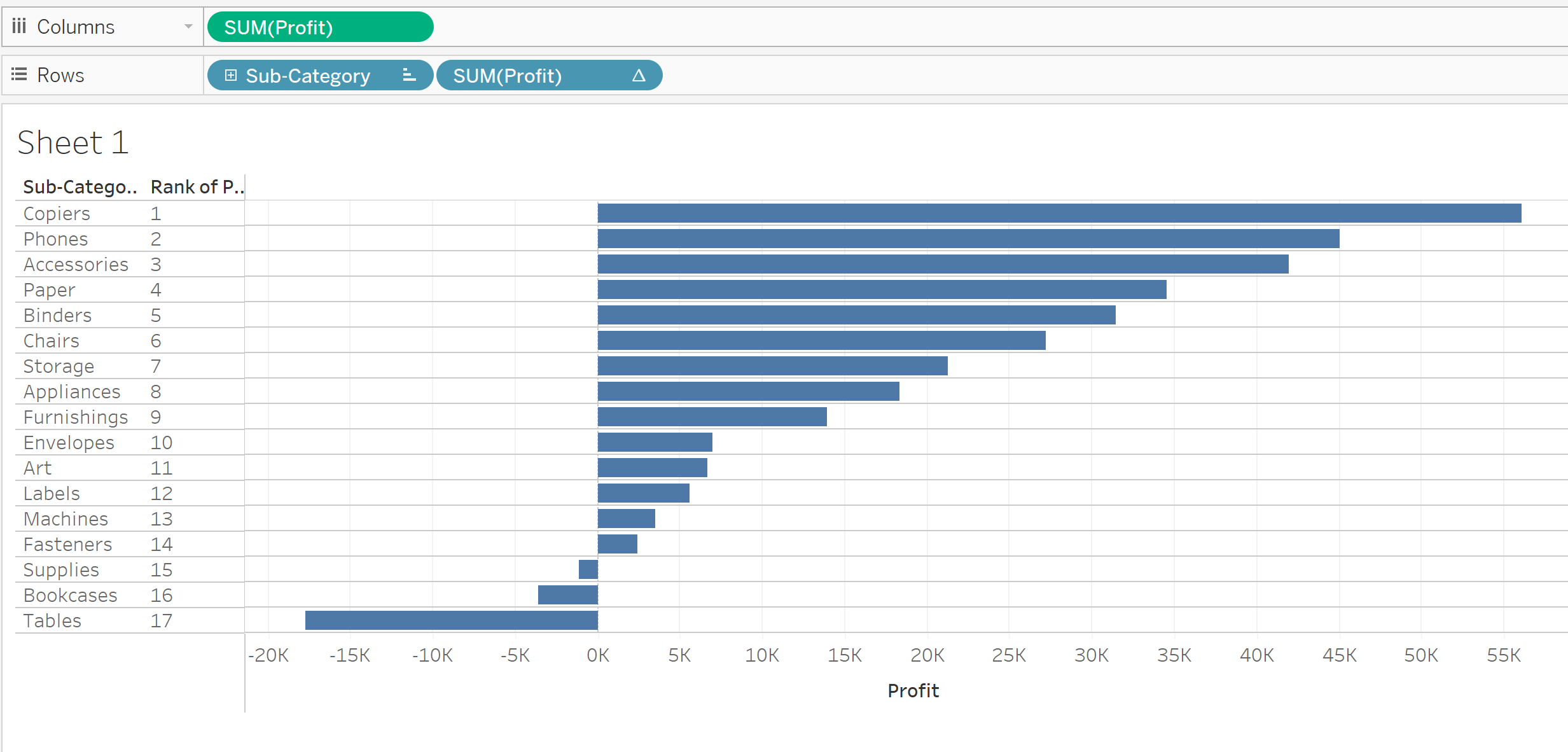The width and height of the screenshot is (1568, 752).
Task: Select the Accessories profit bar
Action: click(943, 264)
